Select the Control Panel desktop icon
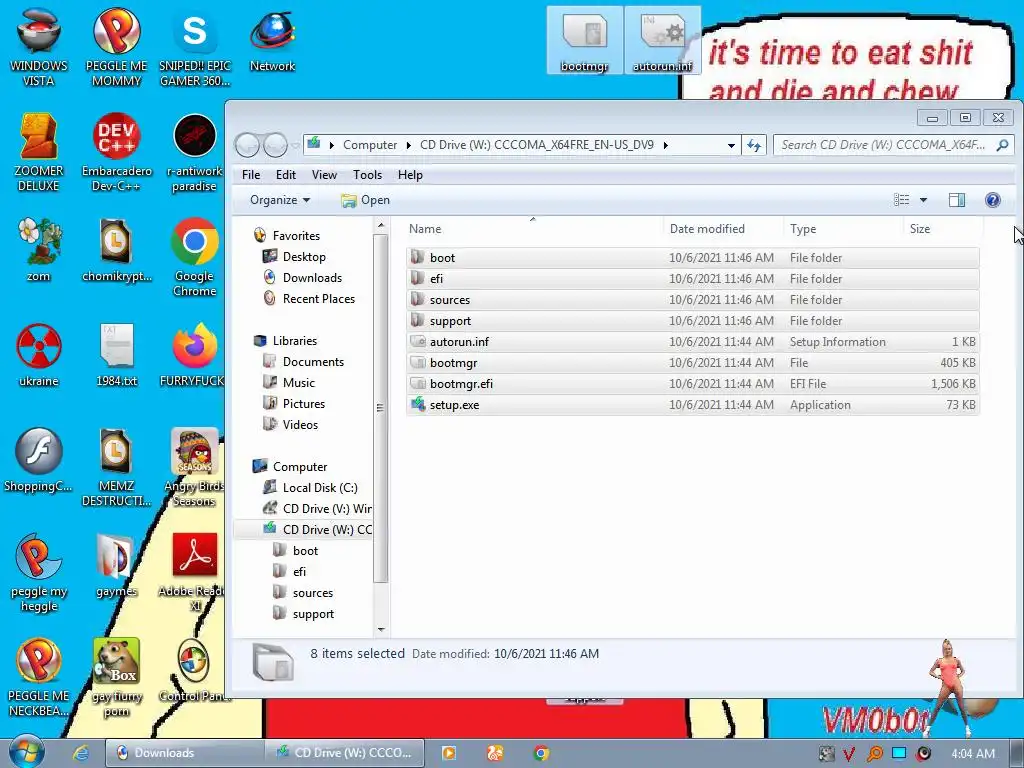Screen dimensions: 1024x768 point(194,671)
